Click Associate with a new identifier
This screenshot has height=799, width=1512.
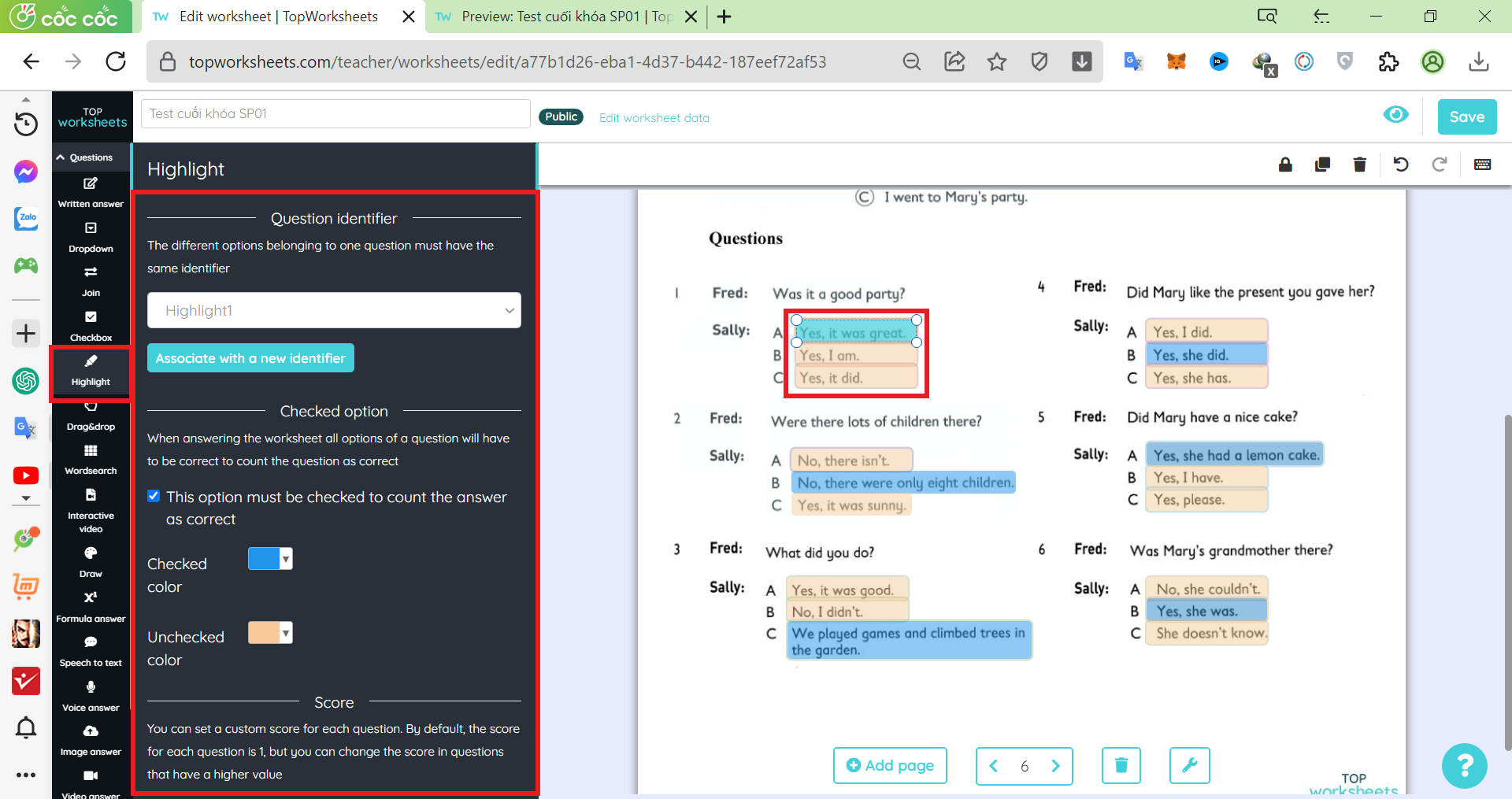(x=250, y=358)
